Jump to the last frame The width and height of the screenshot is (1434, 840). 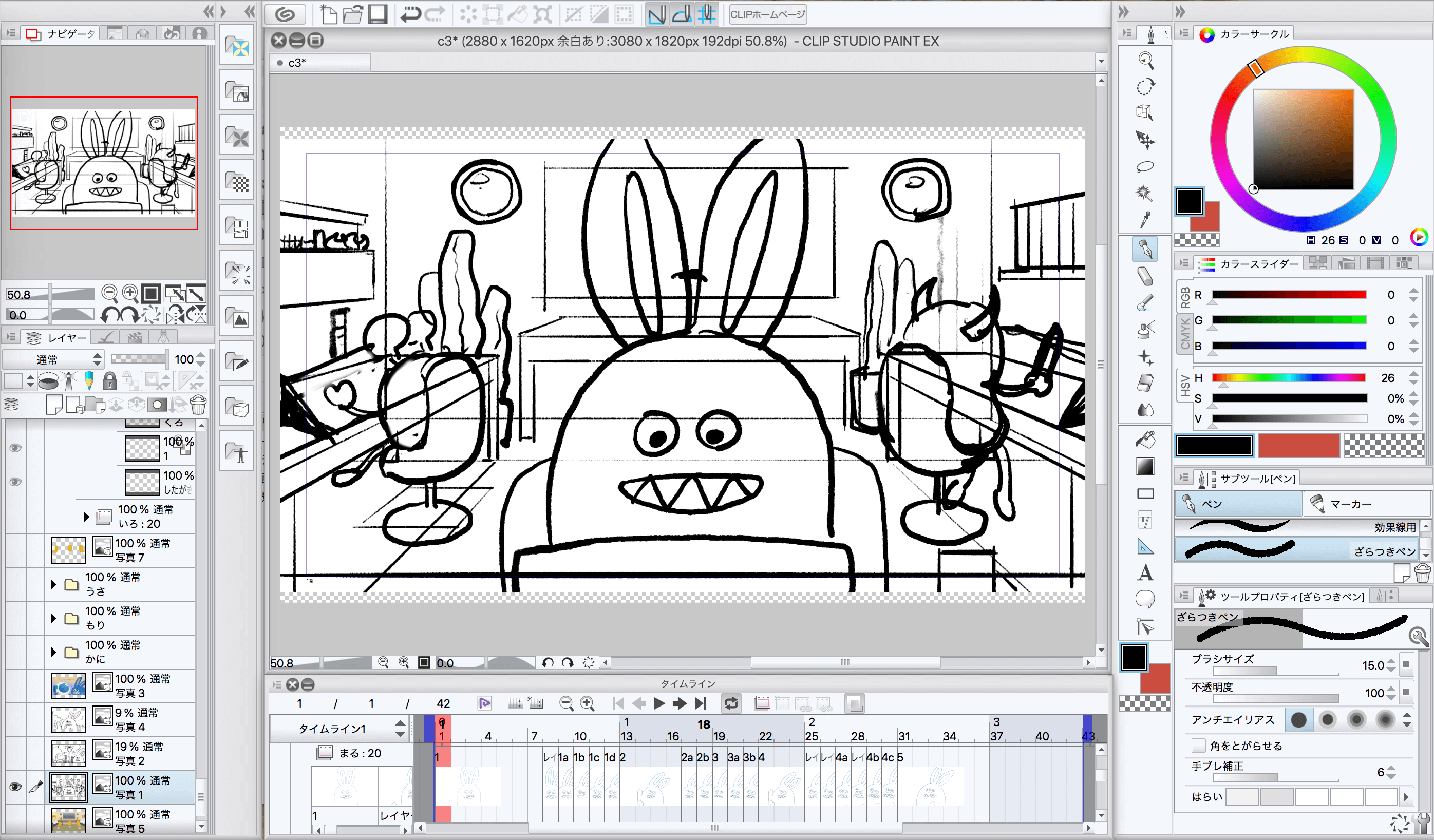[x=701, y=703]
